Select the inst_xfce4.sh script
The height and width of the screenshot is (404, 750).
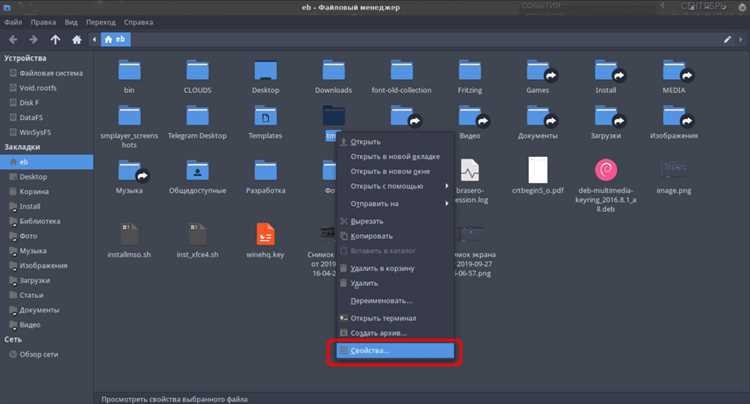pos(198,240)
